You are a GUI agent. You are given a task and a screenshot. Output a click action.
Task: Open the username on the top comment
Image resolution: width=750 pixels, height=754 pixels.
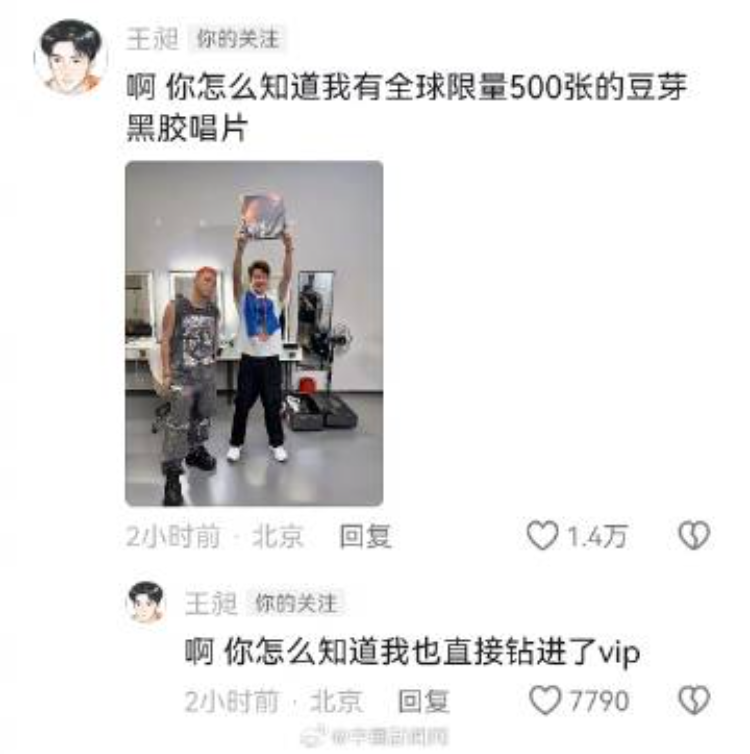click(152, 38)
